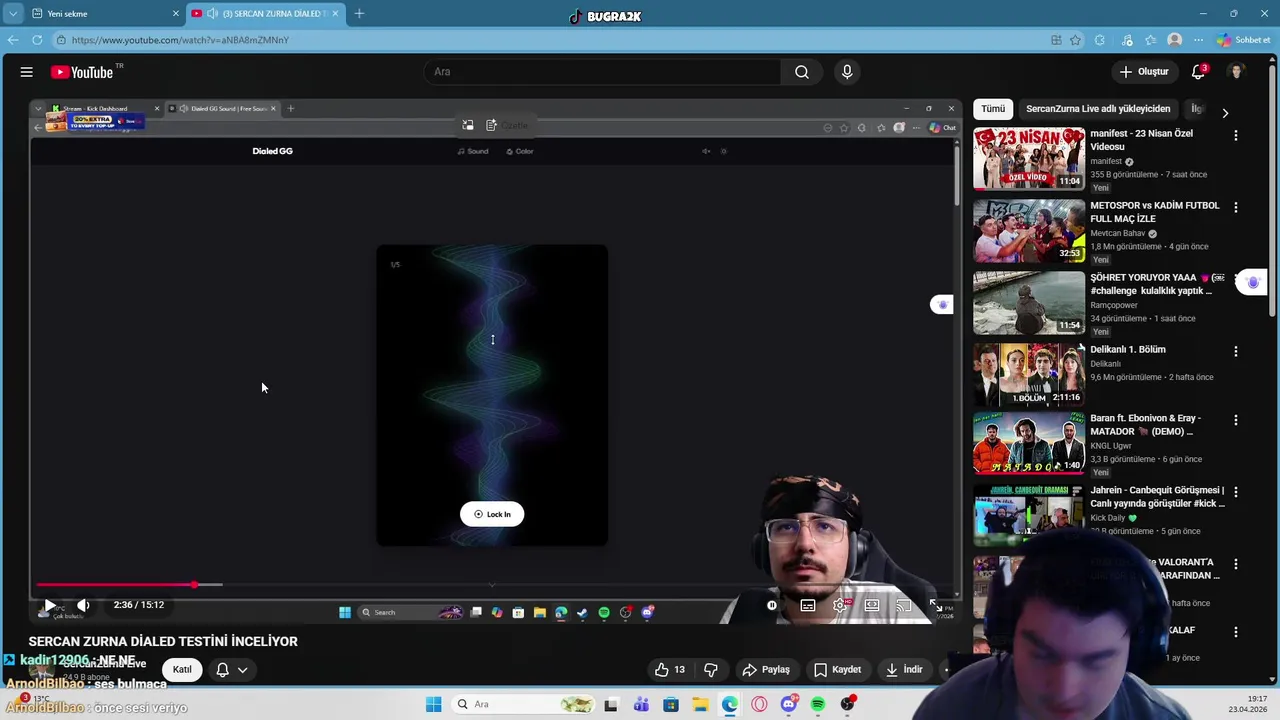Open tab actions dropdown at top-left

(x=12, y=13)
